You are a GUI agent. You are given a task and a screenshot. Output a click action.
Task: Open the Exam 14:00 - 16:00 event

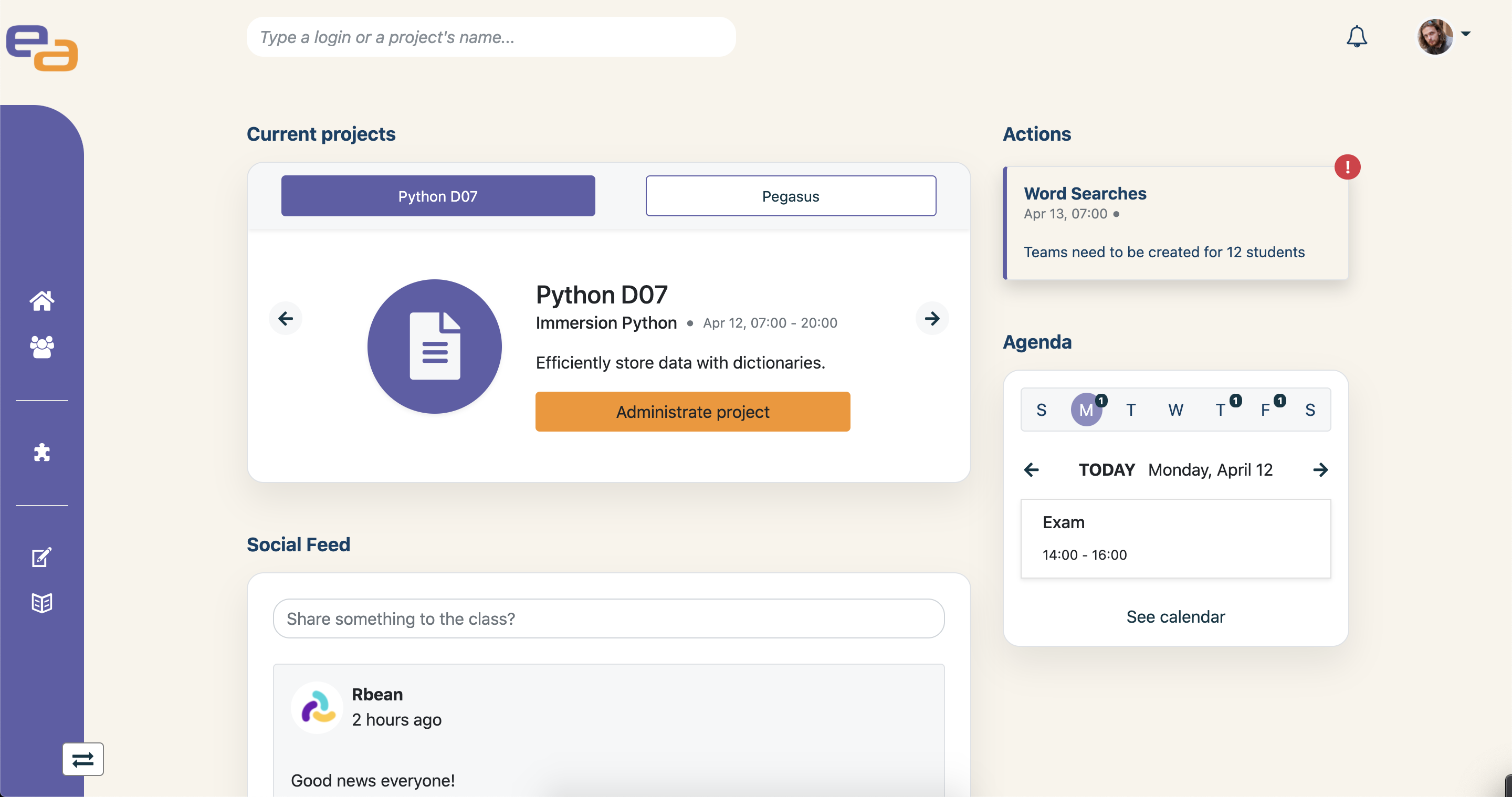(1175, 539)
